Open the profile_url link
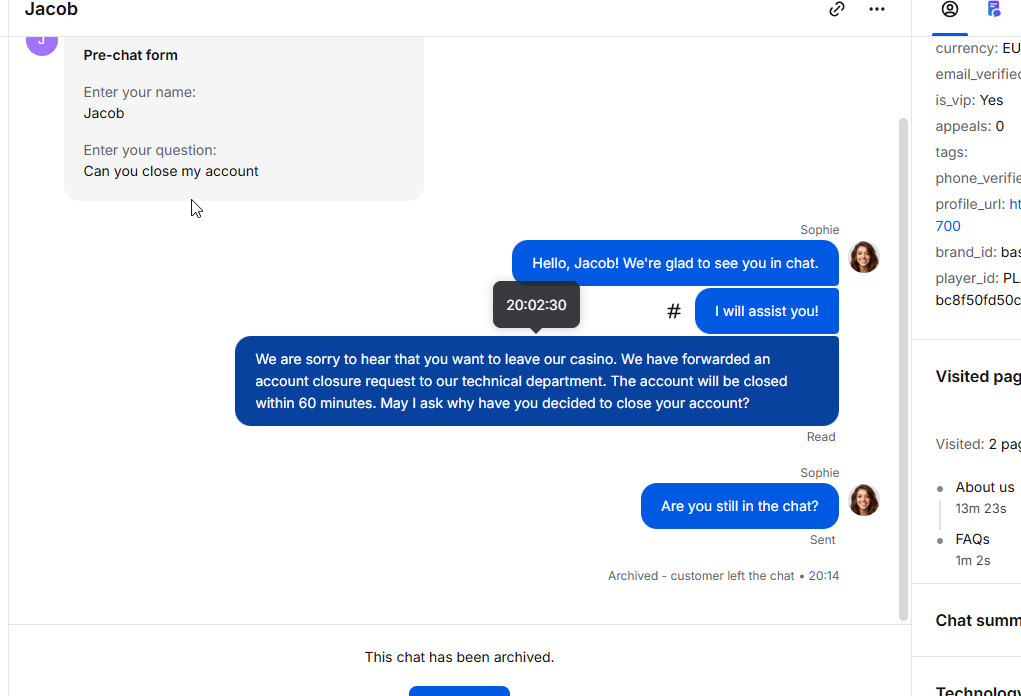The height and width of the screenshot is (696, 1021). tap(1014, 204)
